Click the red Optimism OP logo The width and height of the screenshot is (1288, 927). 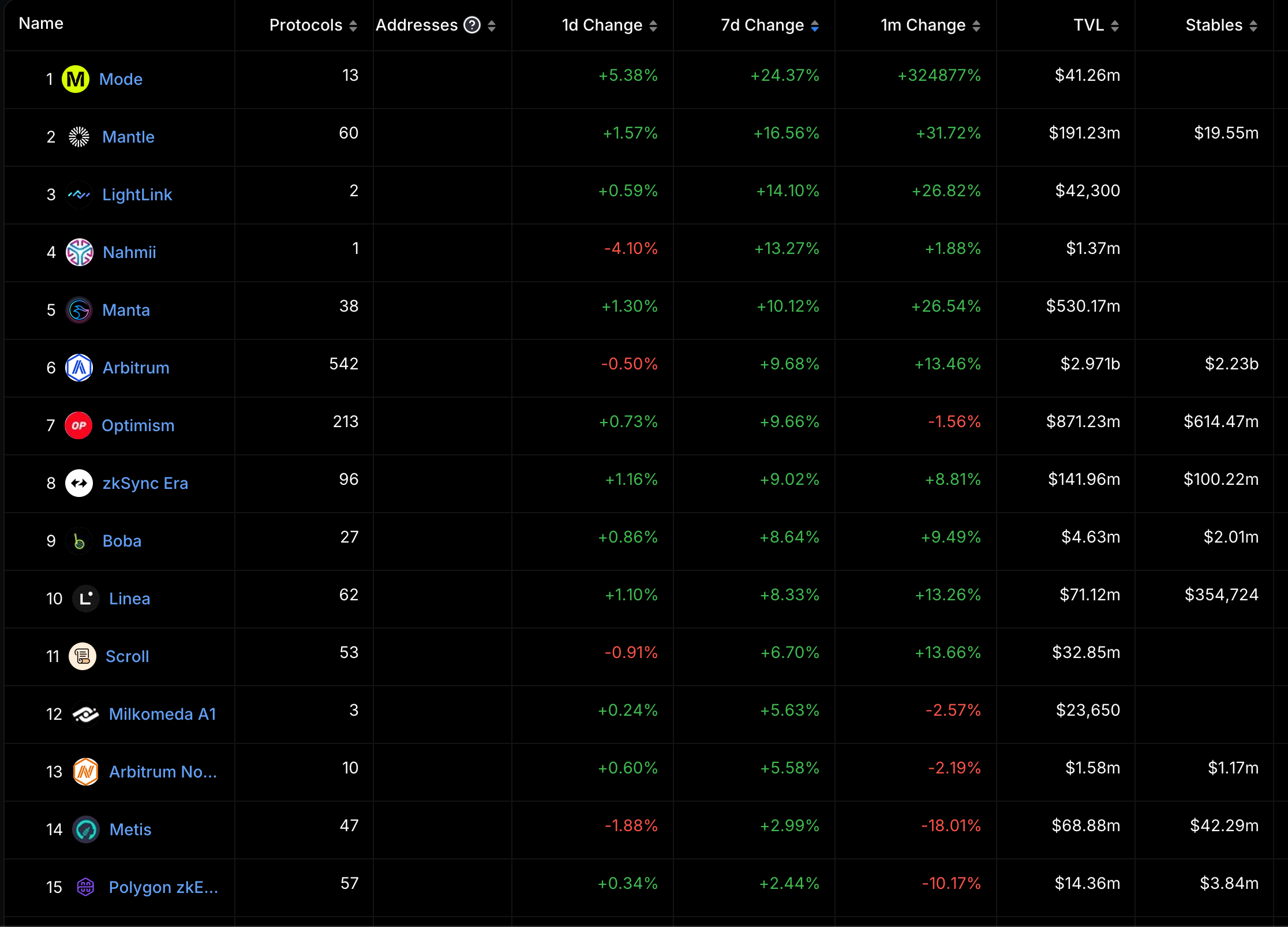click(79, 425)
